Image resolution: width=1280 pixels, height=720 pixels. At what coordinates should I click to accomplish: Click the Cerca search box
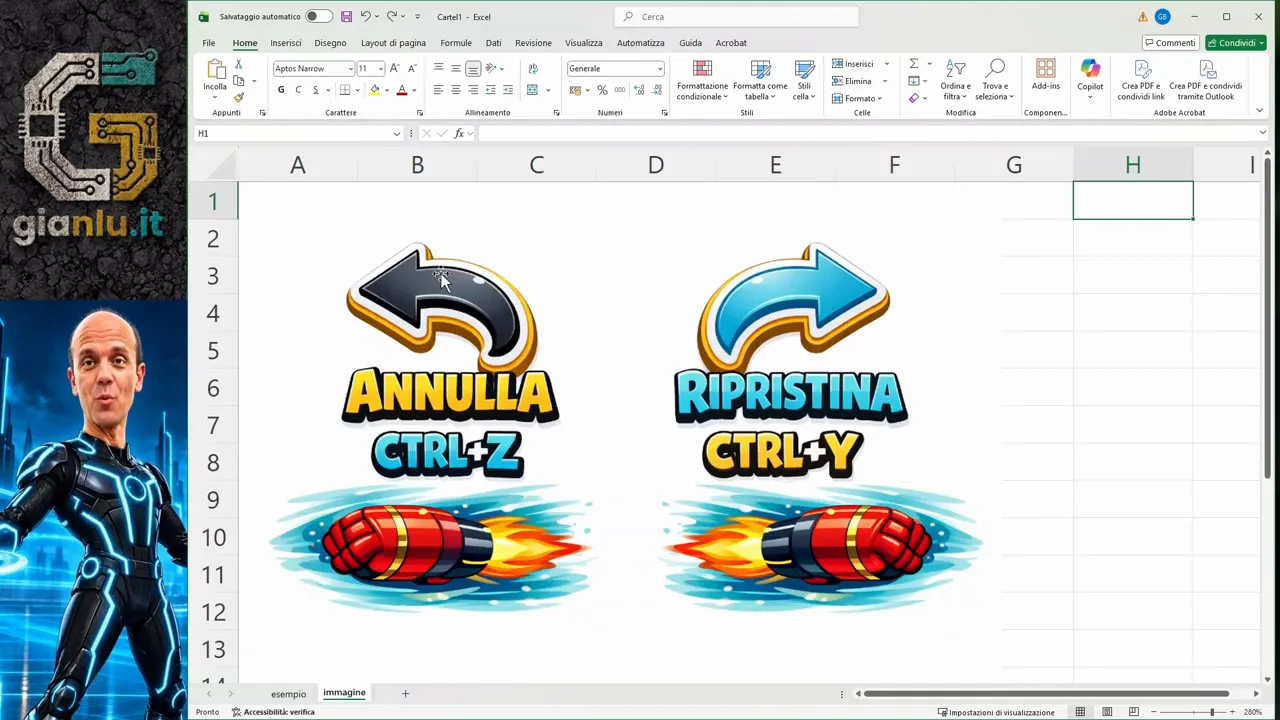[x=736, y=17]
